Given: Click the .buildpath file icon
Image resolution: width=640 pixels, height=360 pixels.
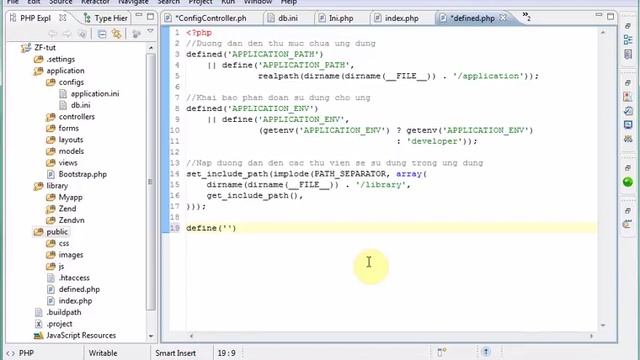Looking at the screenshot, I should coord(38,312).
